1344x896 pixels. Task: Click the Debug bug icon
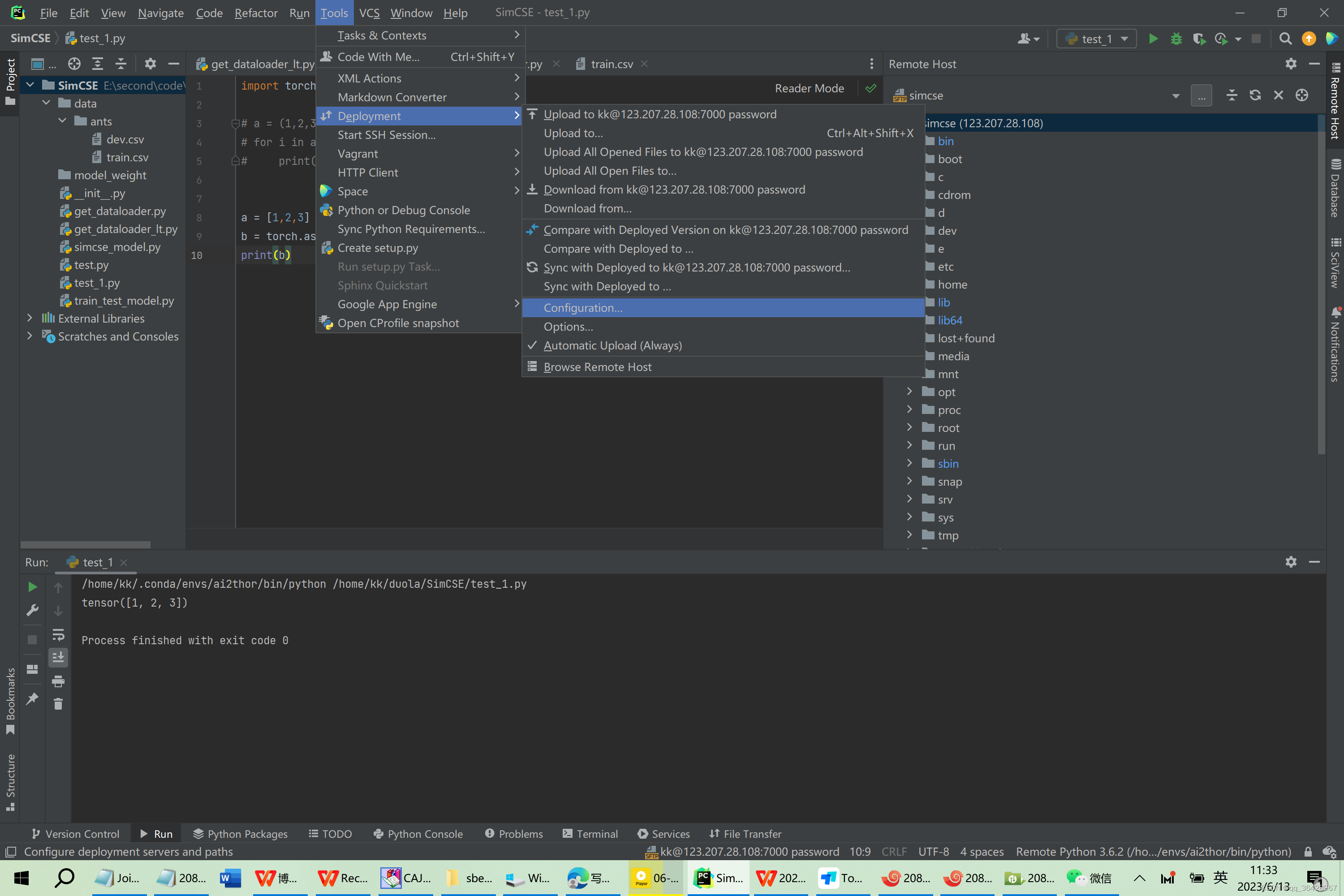pos(1176,38)
